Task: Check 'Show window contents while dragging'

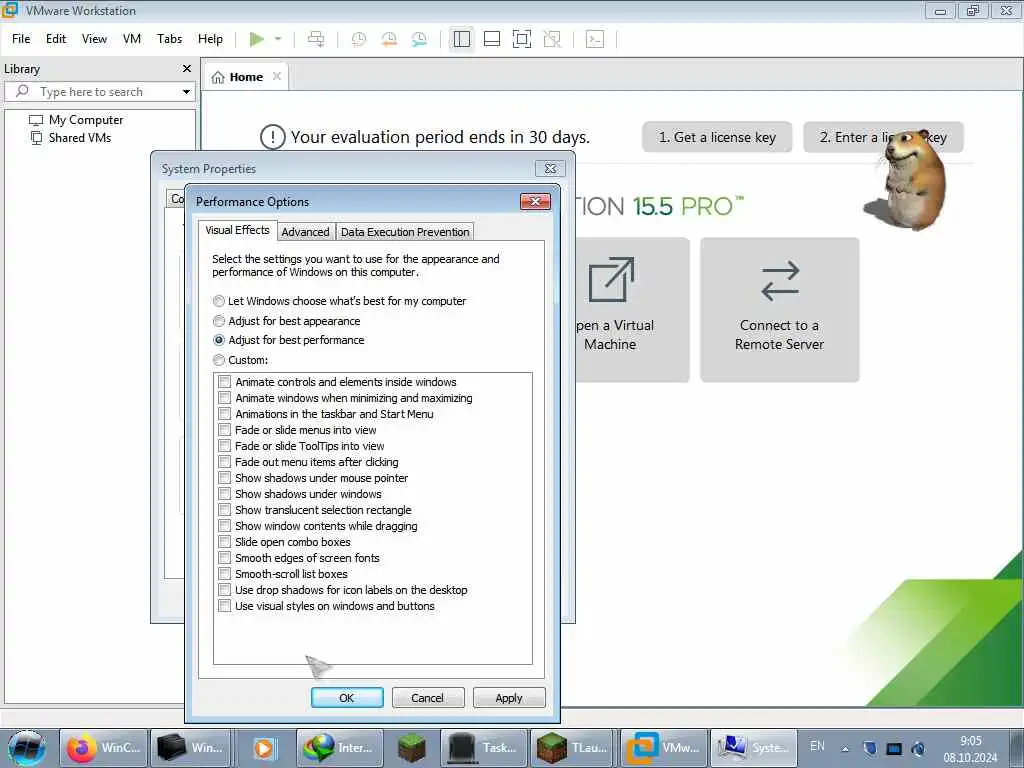Action: pyautogui.click(x=225, y=526)
